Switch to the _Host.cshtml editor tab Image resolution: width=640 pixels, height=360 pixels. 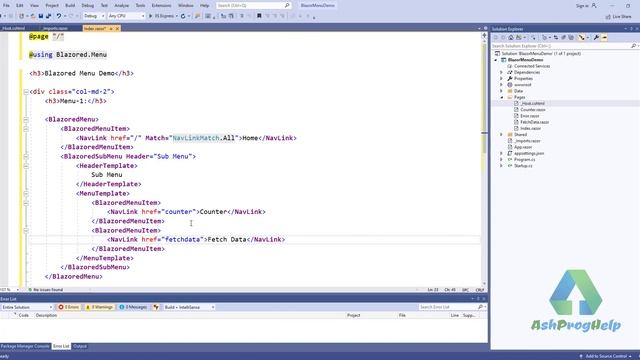pos(13,29)
